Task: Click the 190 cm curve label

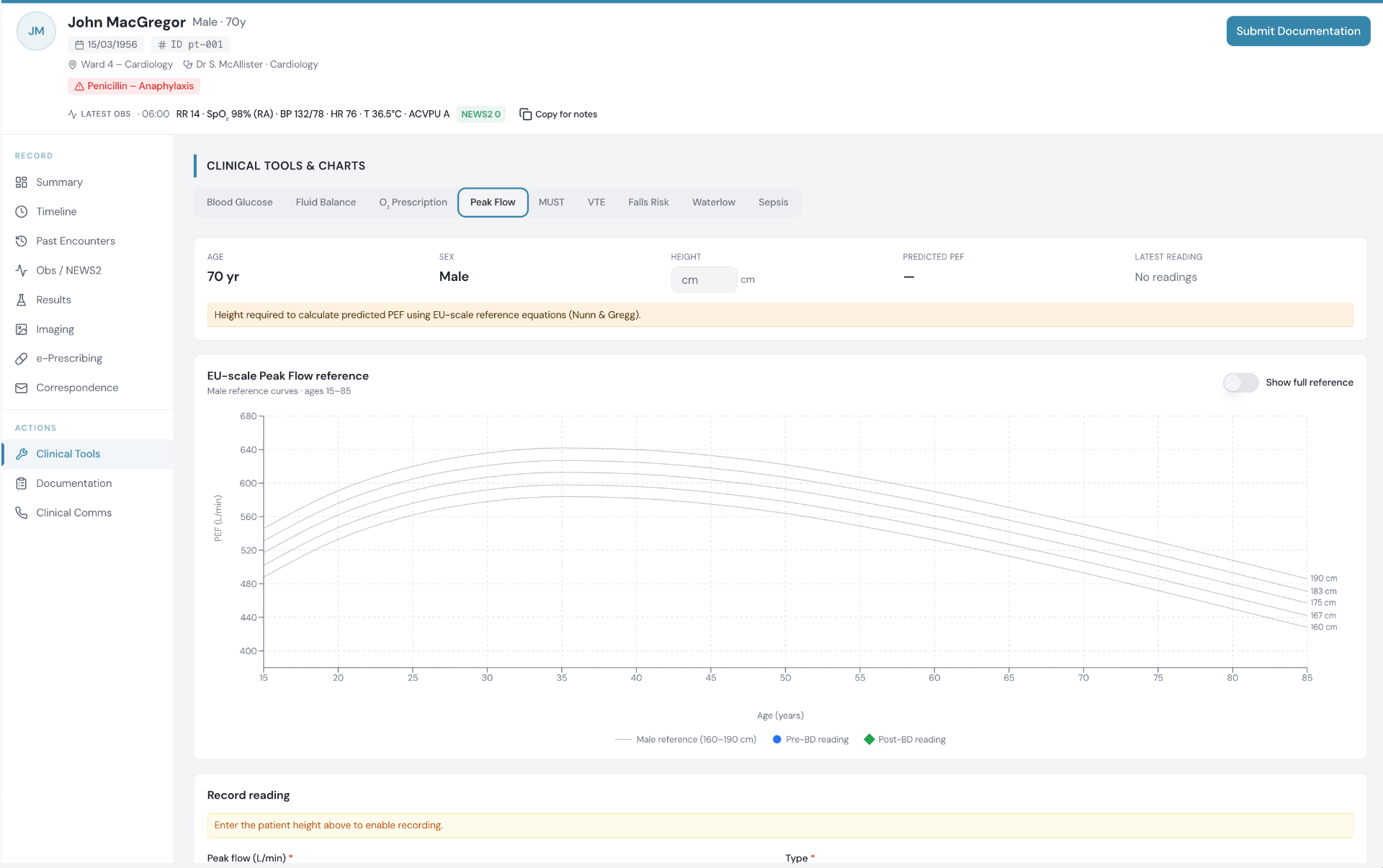Action: pyautogui.click(x=1323, y=578)
